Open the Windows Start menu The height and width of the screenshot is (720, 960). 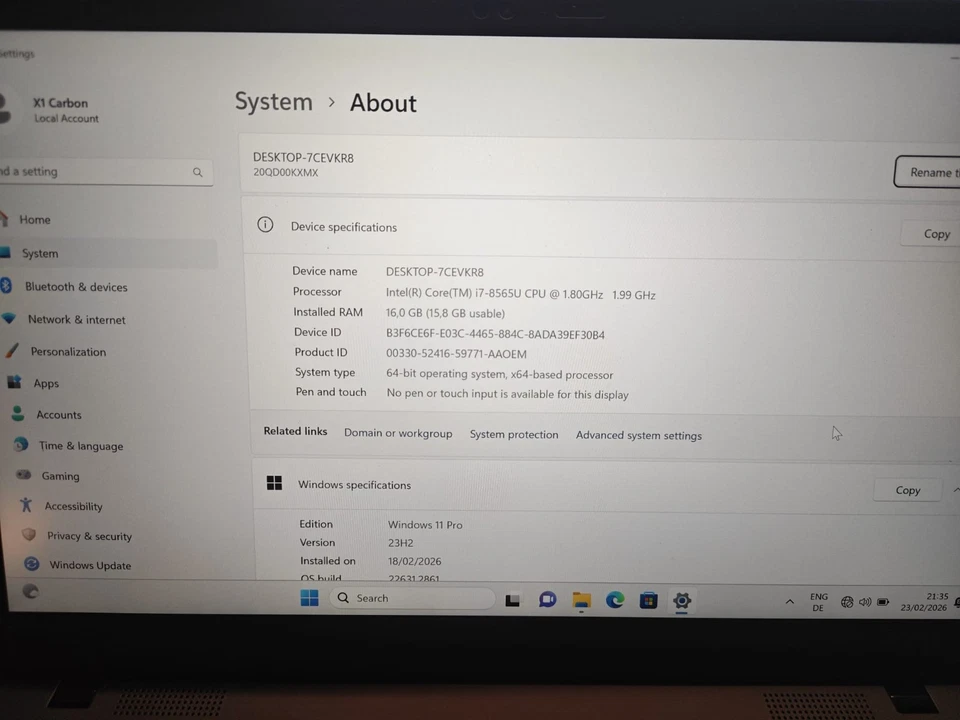coord(309,598)
